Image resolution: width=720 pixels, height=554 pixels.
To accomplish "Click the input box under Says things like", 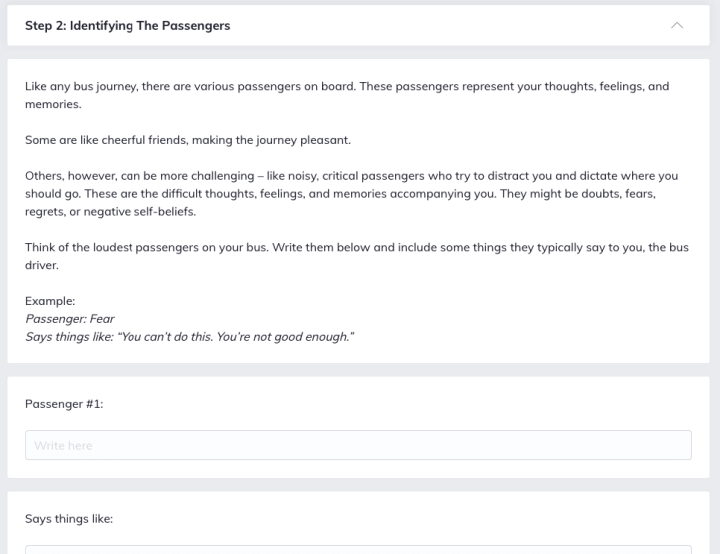I will pos(358,549).
